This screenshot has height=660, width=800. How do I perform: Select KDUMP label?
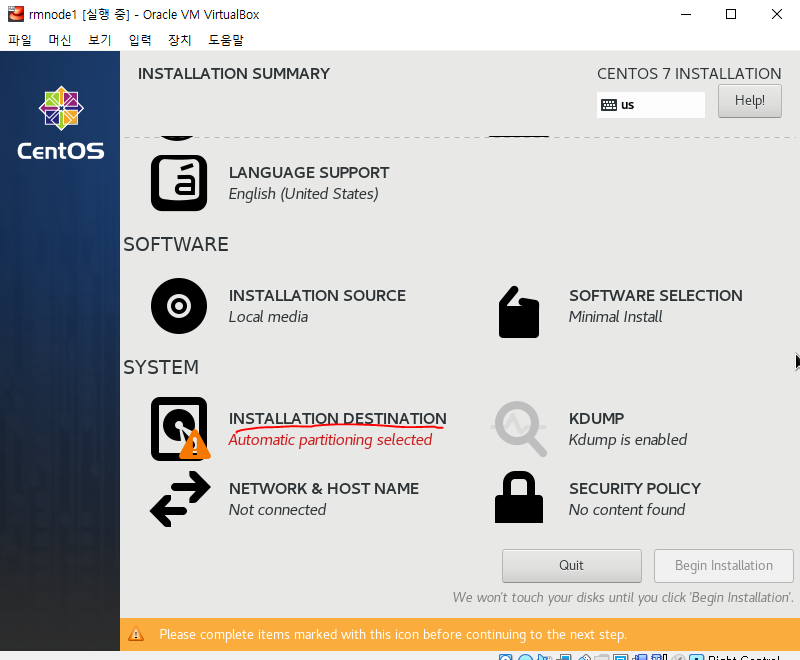tap(596, 418)
